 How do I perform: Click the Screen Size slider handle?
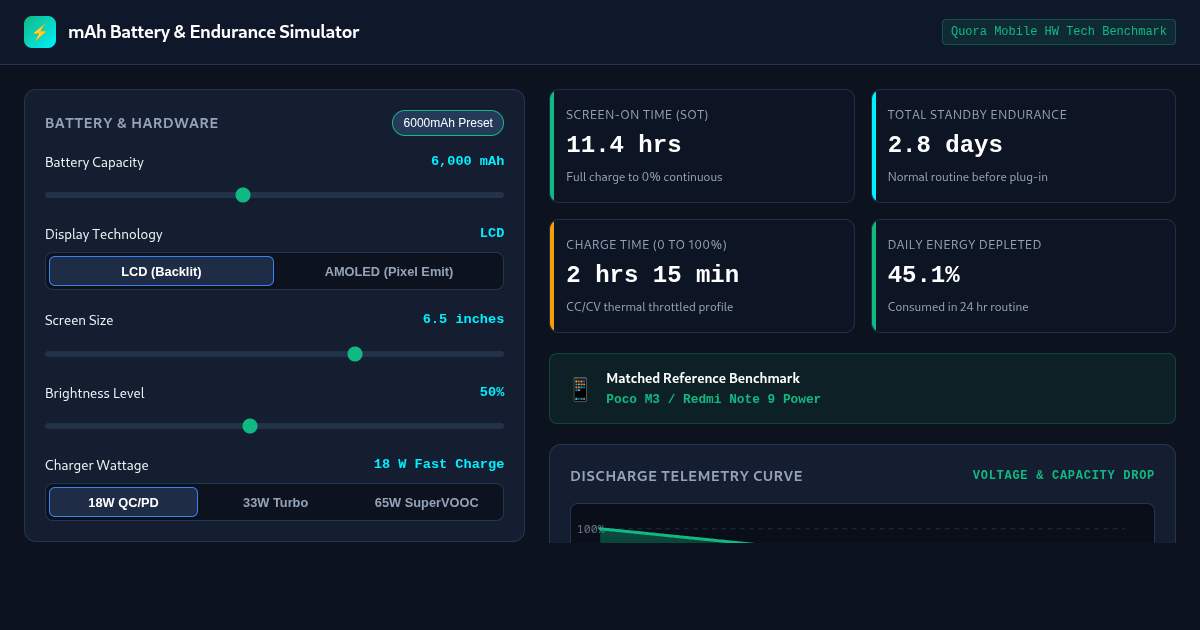355,354
